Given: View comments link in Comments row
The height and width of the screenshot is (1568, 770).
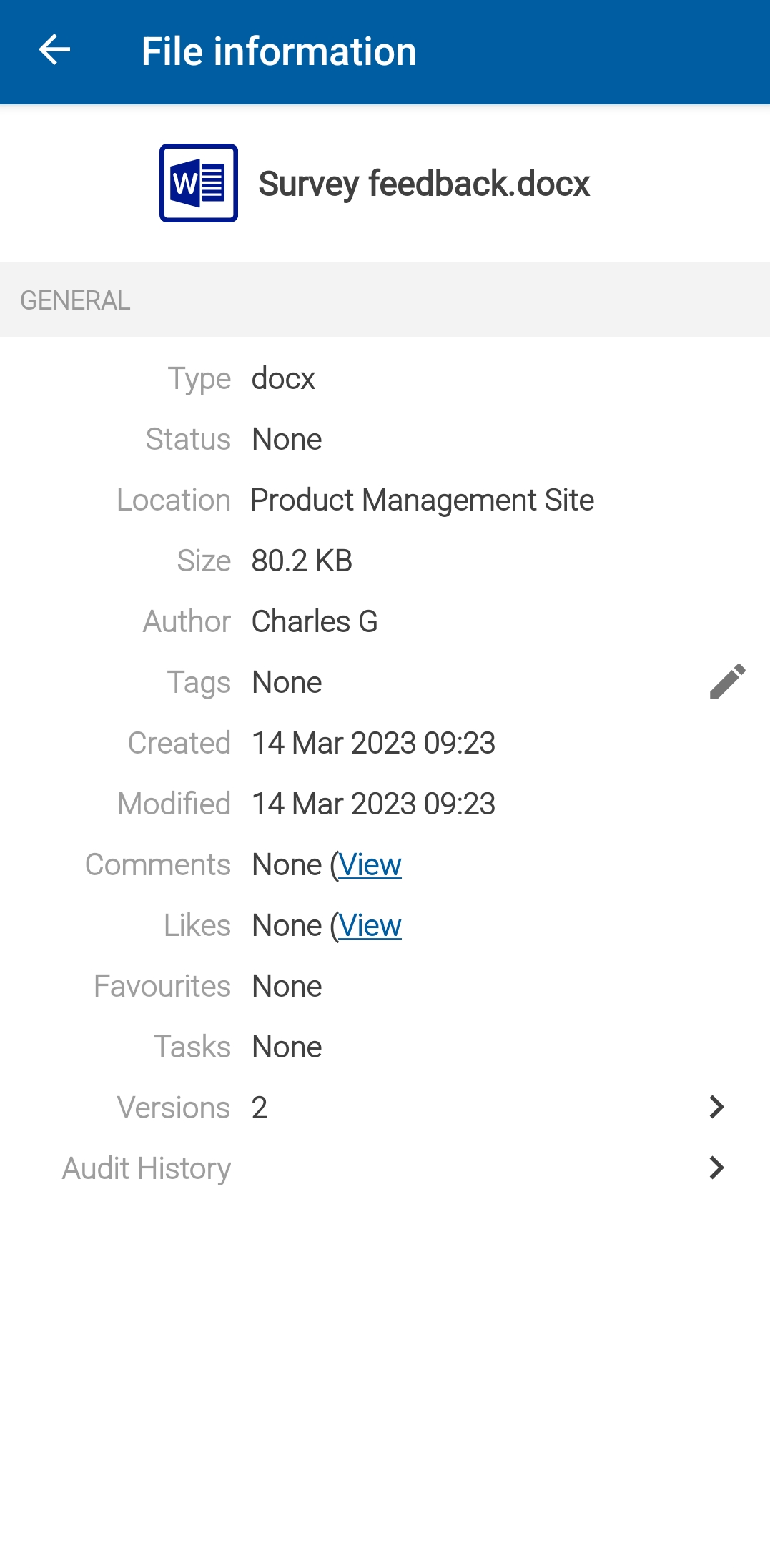Looking at the screenshot, I should (370, 865).
